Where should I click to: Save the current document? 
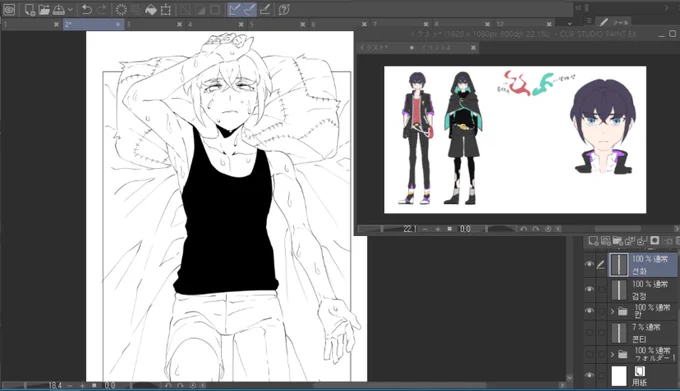point(59,10)
